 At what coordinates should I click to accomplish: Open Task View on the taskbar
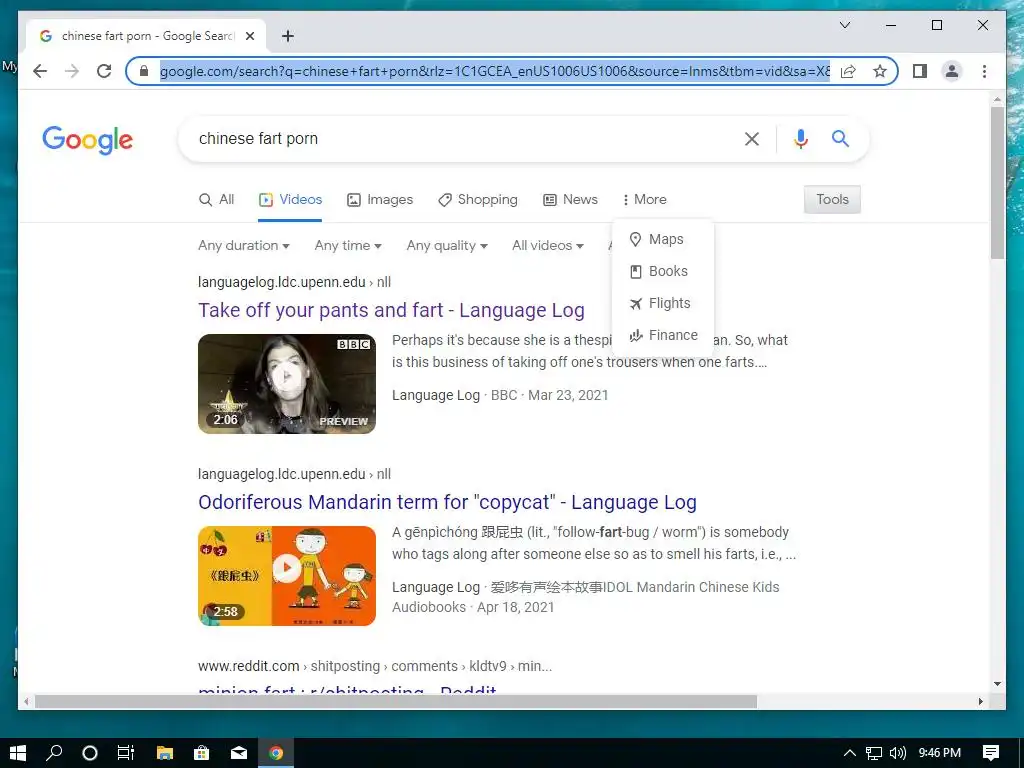point(125,753)
